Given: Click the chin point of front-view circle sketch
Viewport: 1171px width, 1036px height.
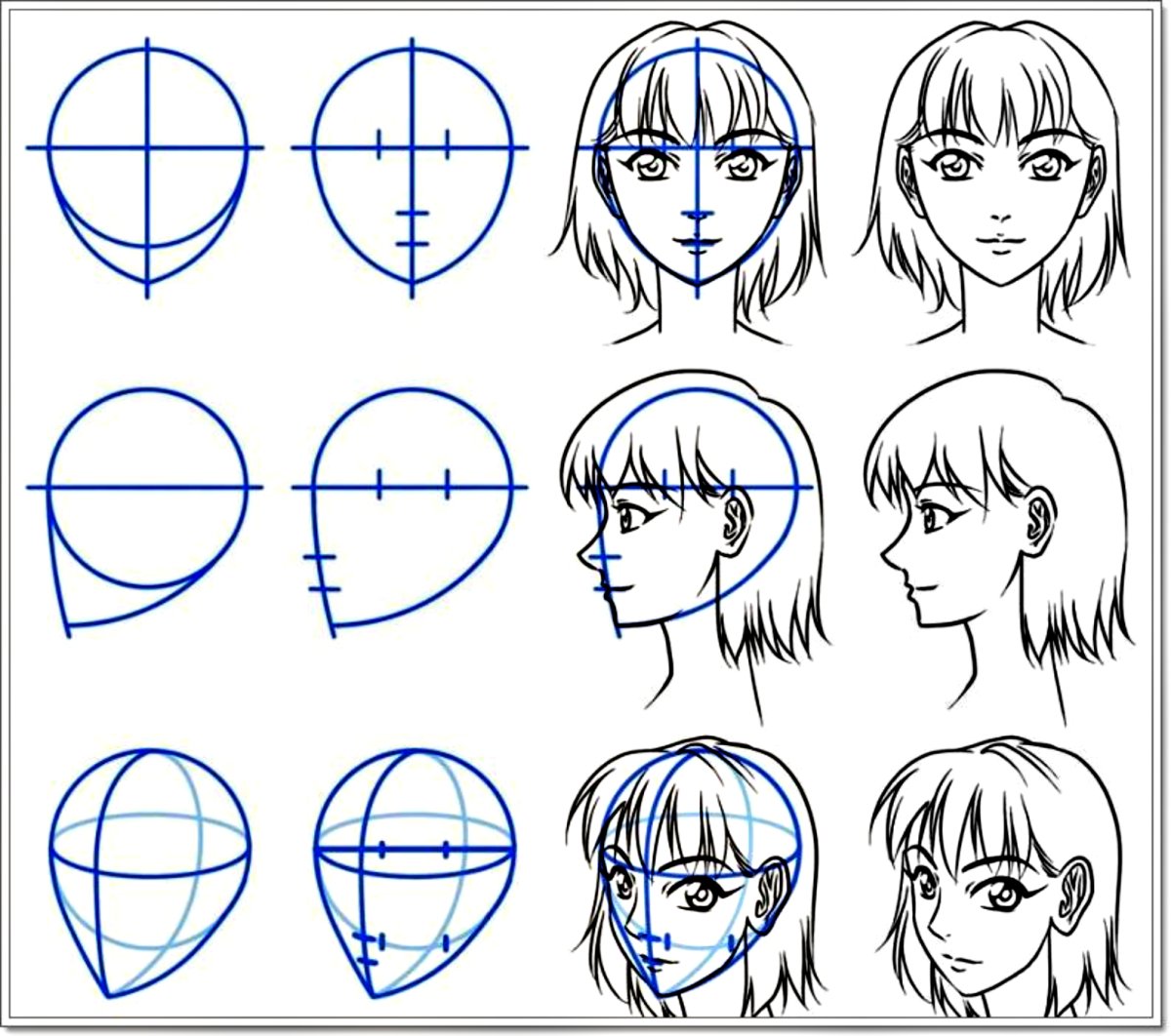Looking at the screenshot, I should [x=148, y=284].
